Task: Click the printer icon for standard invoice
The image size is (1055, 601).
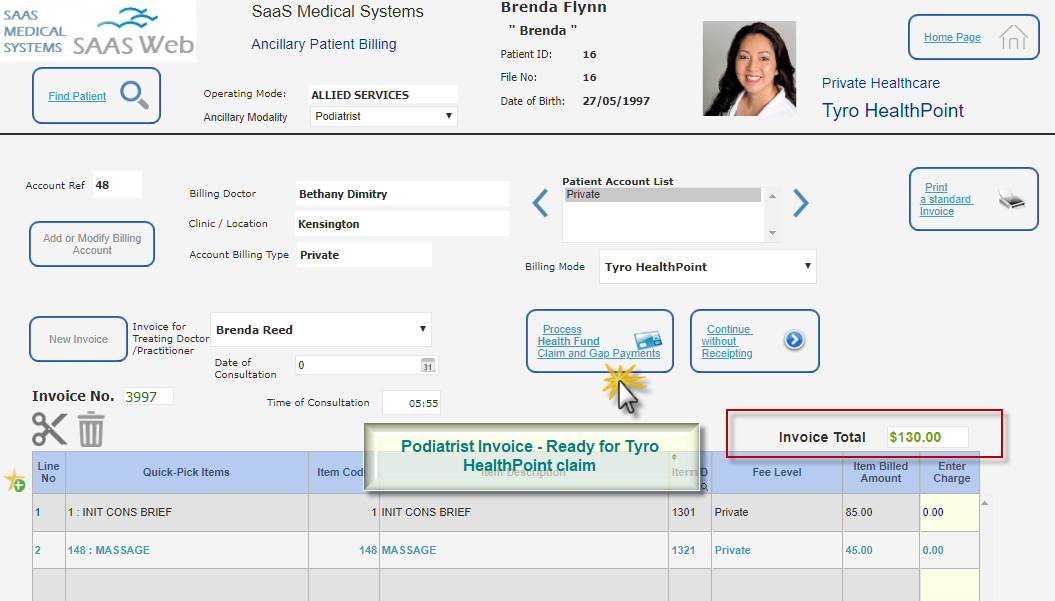Action: pos(1011,200)
